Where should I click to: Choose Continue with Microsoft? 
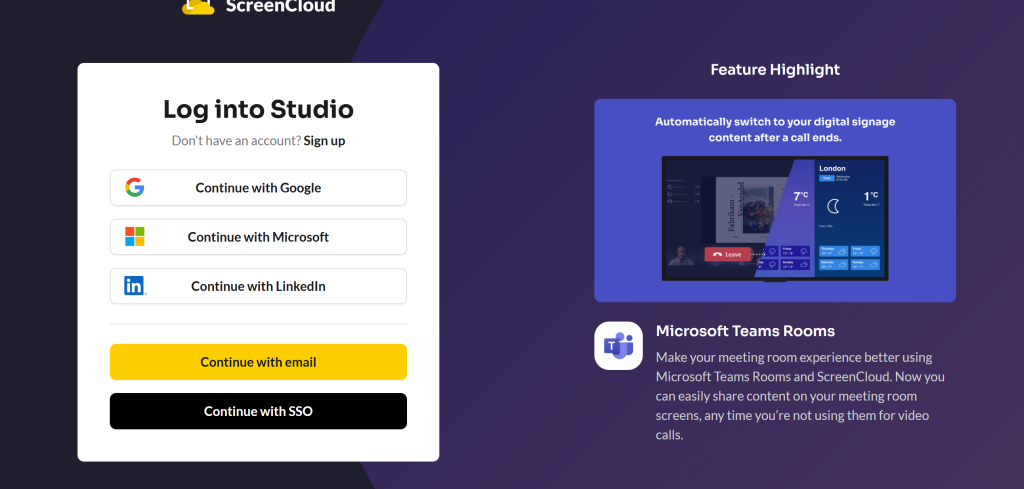(x=258, y=236)
